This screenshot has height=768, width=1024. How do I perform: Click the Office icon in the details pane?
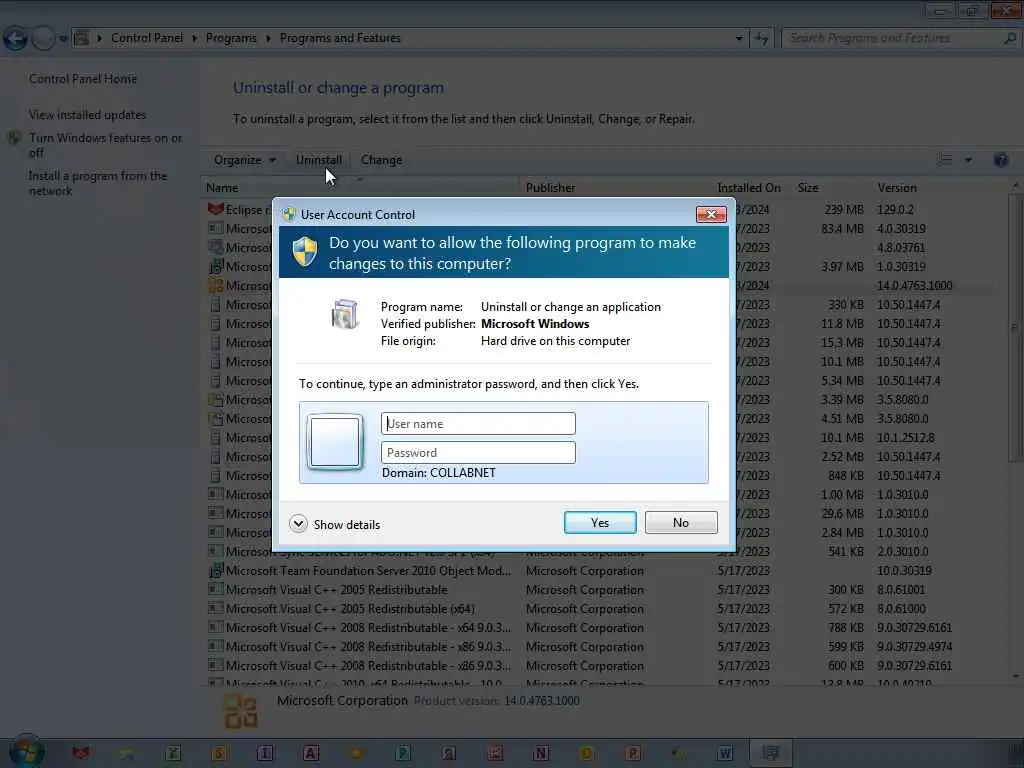point(240,711)
